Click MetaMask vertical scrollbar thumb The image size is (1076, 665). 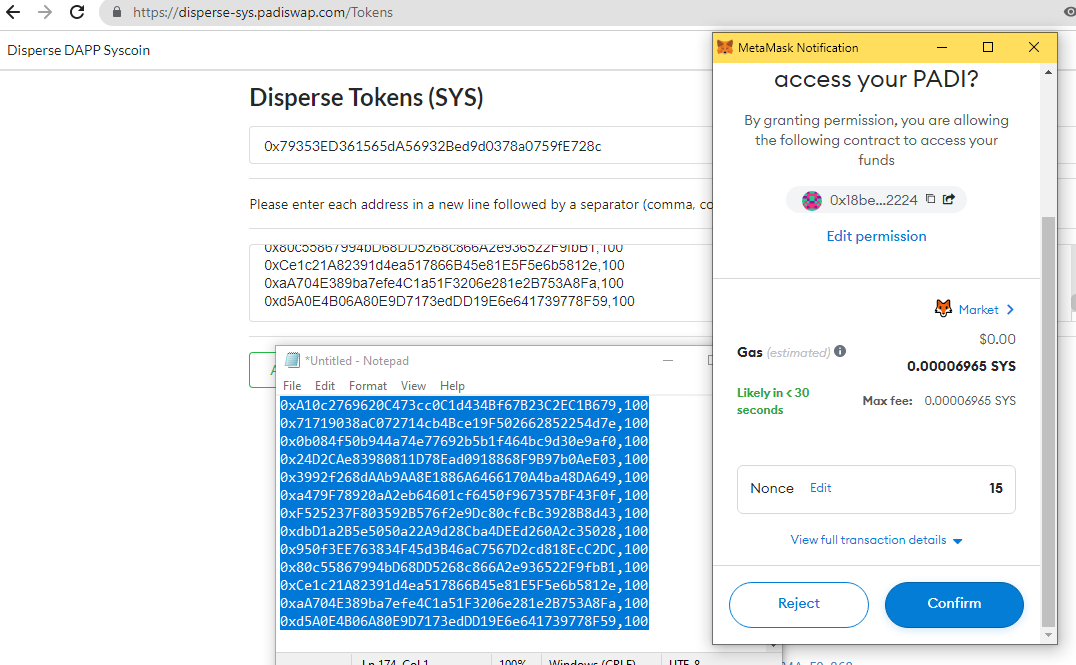[x=1048, y=421]
